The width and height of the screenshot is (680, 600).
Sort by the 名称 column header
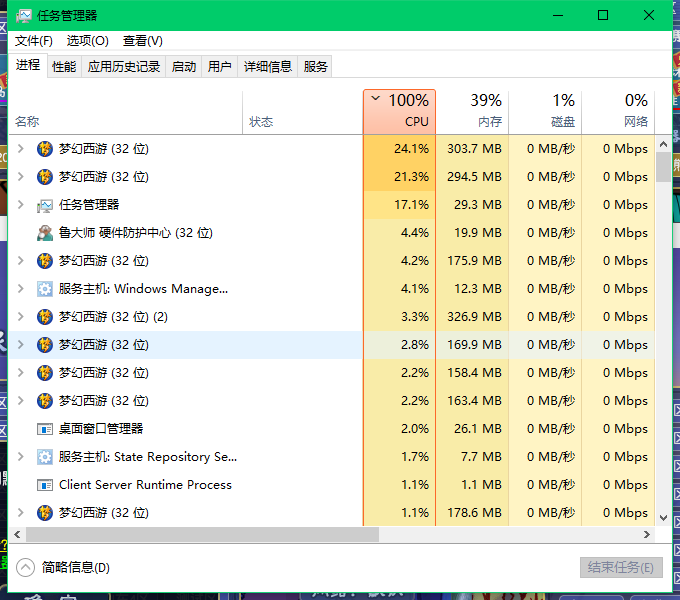[126, 112]
